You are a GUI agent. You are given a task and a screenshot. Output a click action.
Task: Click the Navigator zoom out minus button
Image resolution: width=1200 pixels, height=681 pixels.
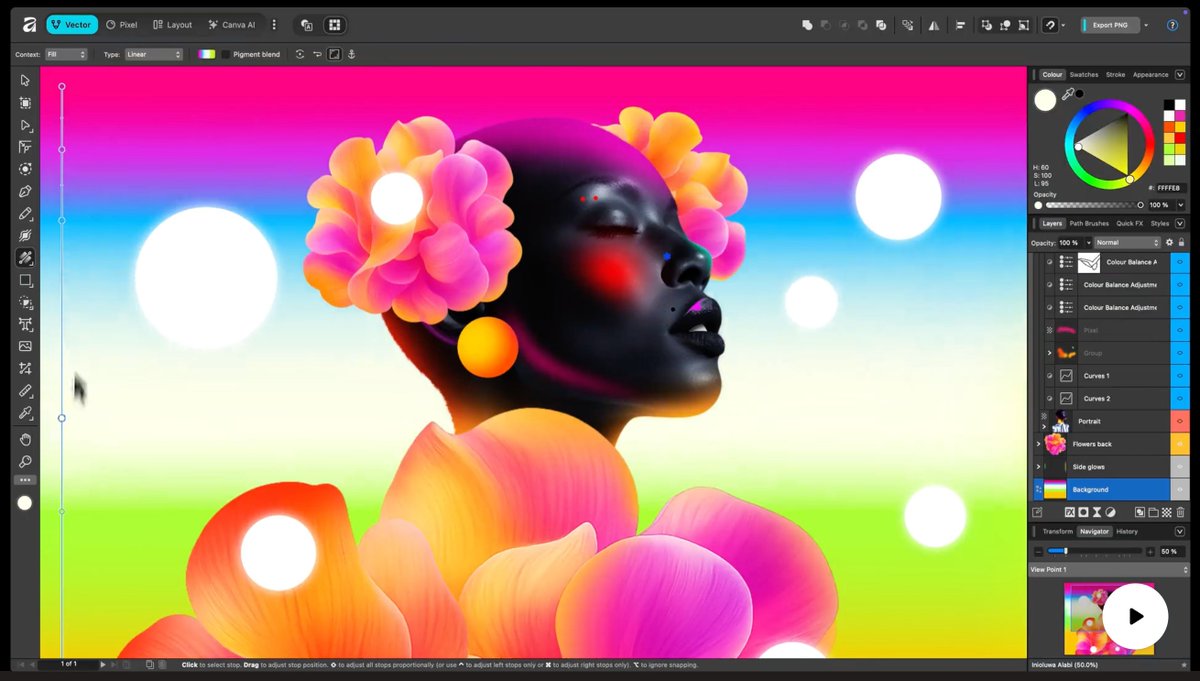tap(1038, 551)
